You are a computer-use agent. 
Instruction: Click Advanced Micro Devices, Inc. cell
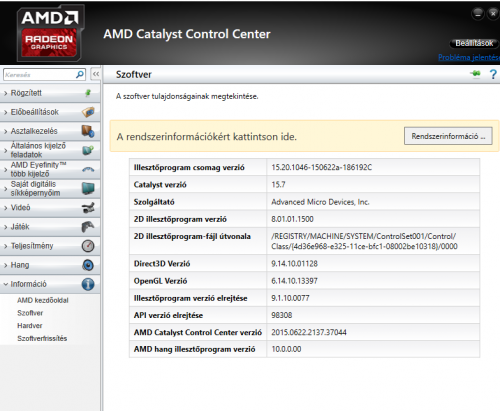tap(320, 202)
